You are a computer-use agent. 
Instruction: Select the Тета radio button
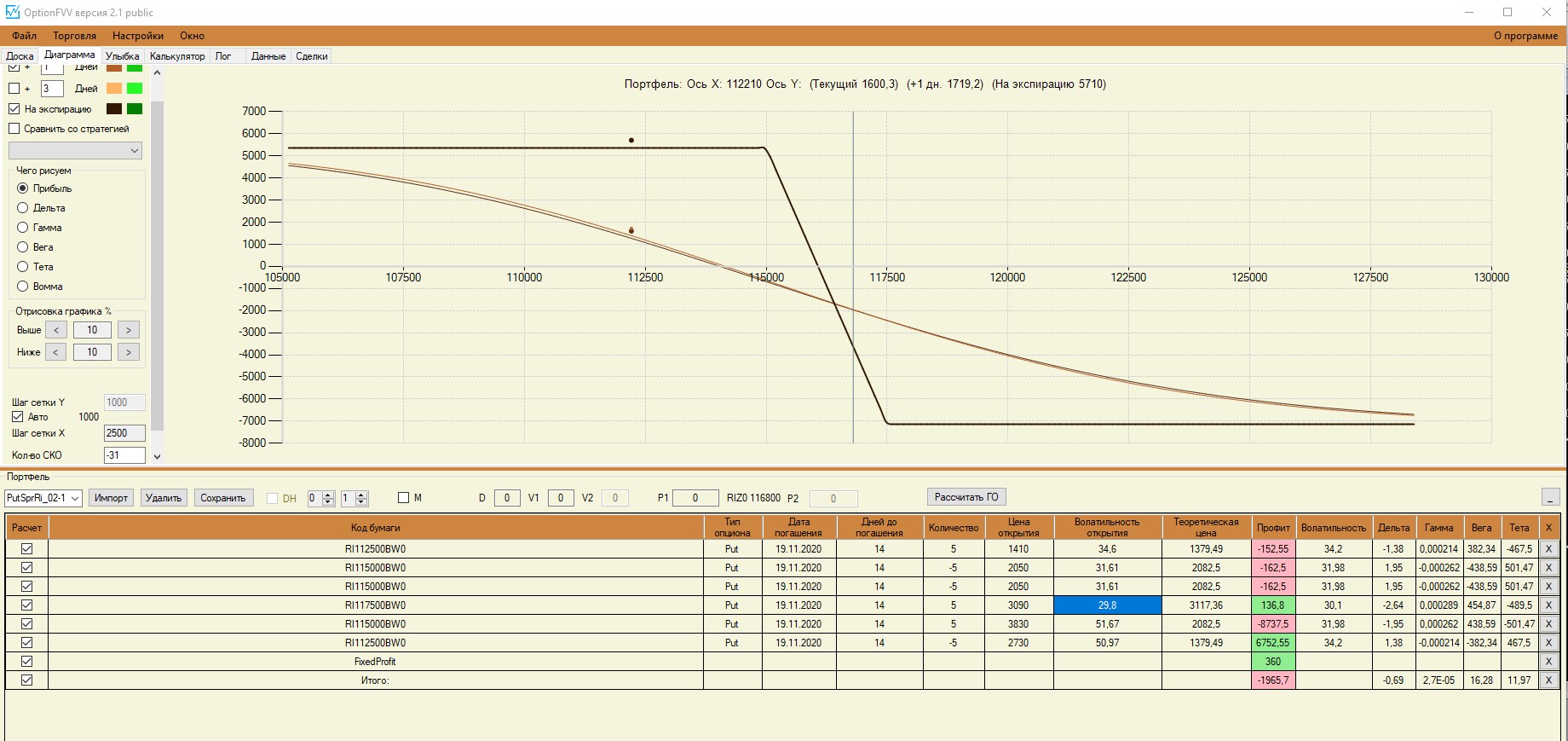[23, 267]
